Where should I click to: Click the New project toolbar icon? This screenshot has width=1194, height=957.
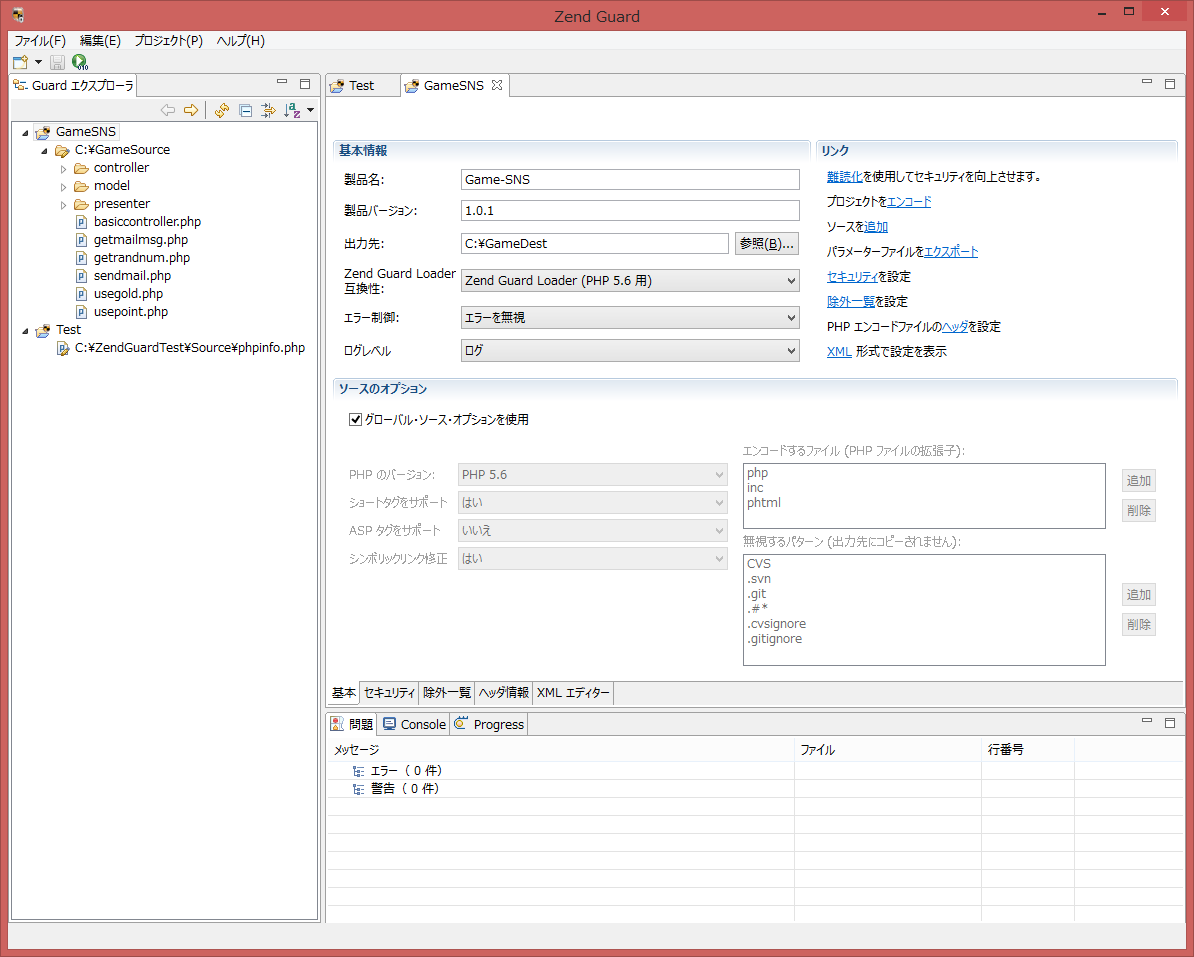pyautogui.click(x=20, y=62)
